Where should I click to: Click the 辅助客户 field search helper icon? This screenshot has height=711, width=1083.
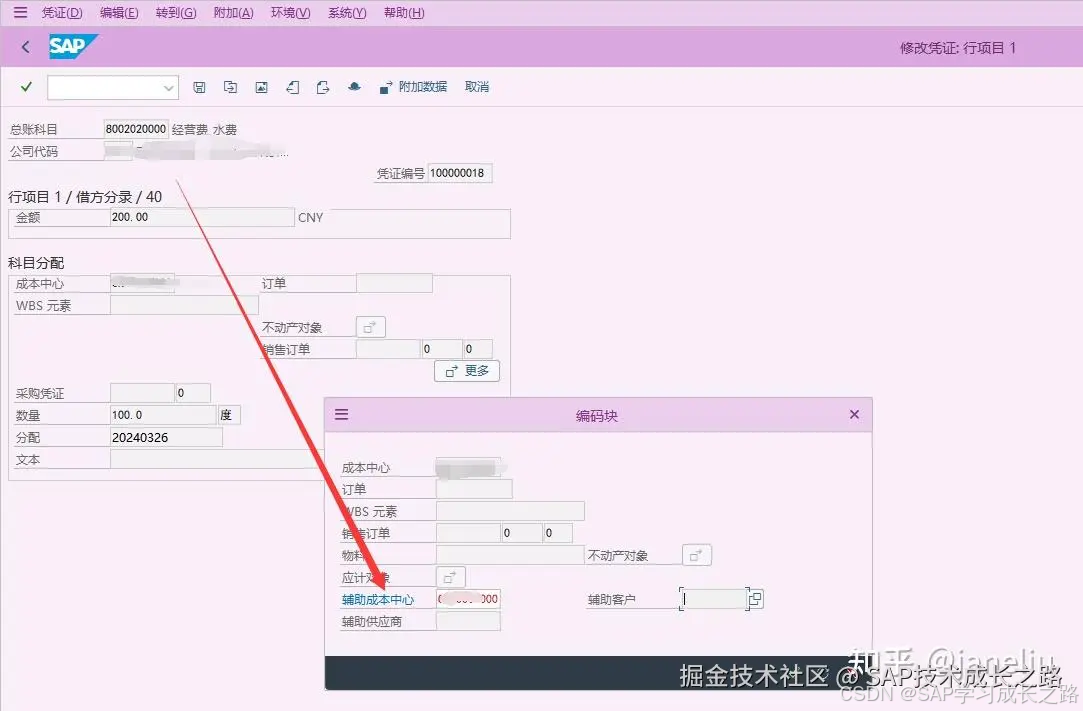click(755, 598)
